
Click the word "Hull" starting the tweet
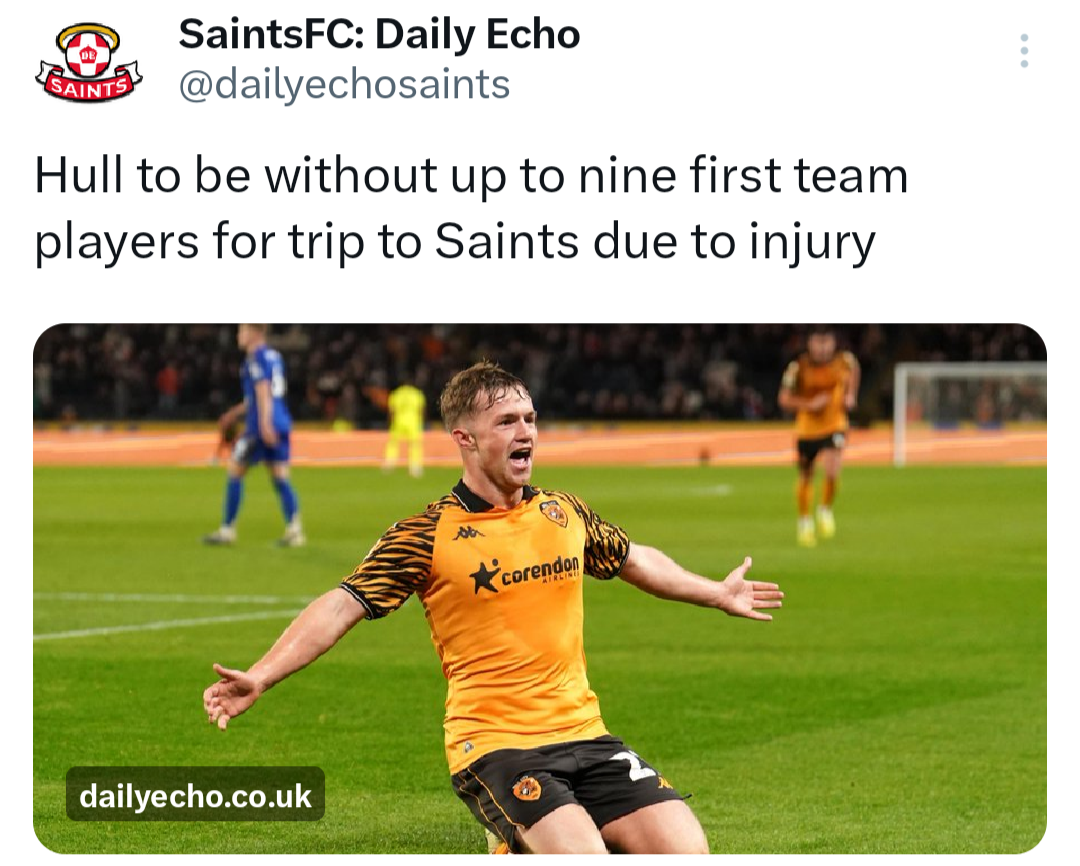(80, 175)
